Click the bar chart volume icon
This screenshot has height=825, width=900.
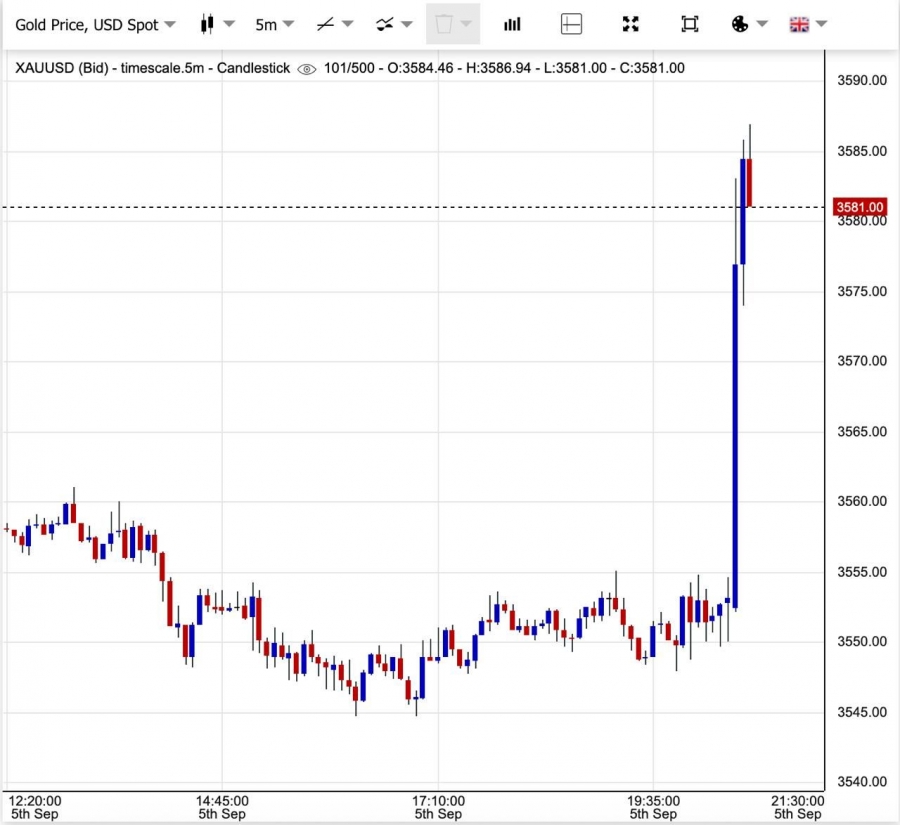click(512, 24)
